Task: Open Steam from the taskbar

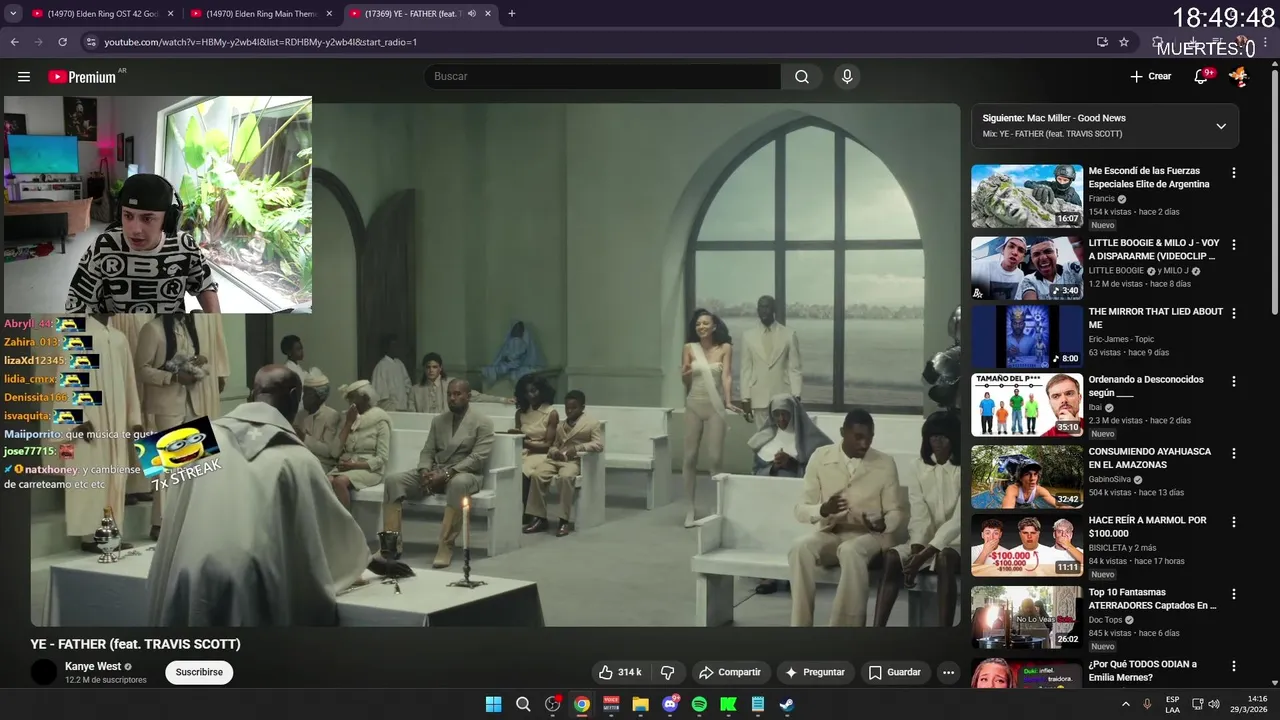Action: [x=788, y=704]
